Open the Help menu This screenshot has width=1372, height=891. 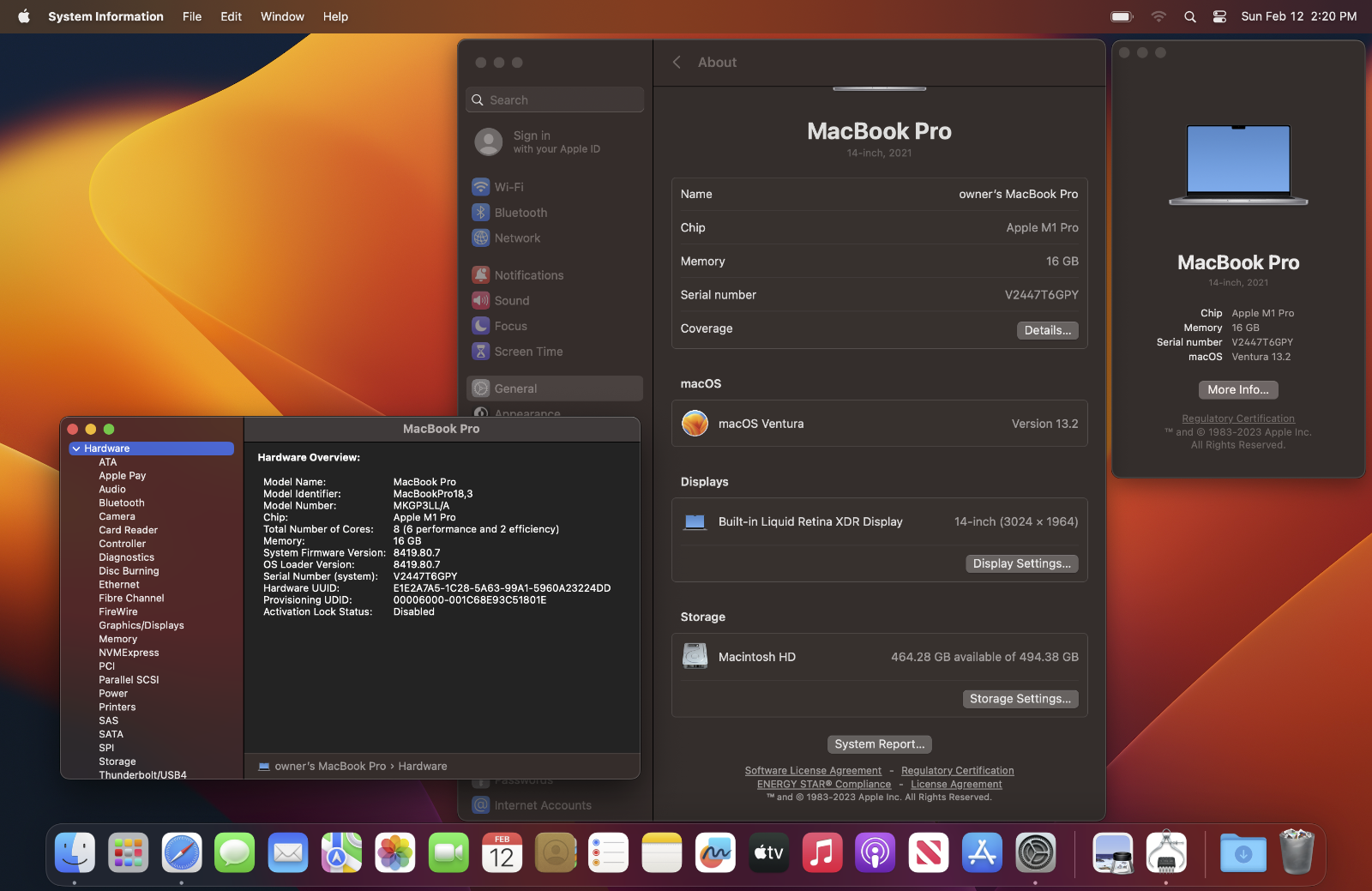(335, 16)
